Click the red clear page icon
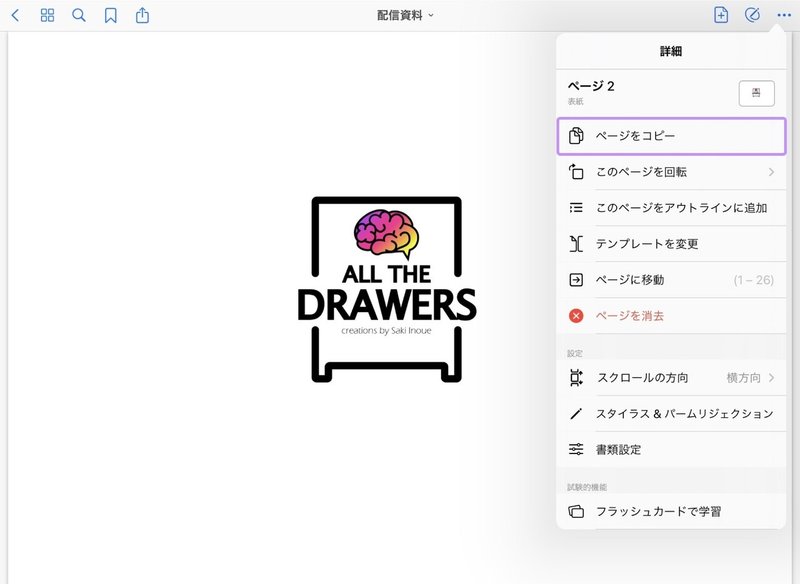Screen dimensions: 800x584 click(x=576, y=316)
